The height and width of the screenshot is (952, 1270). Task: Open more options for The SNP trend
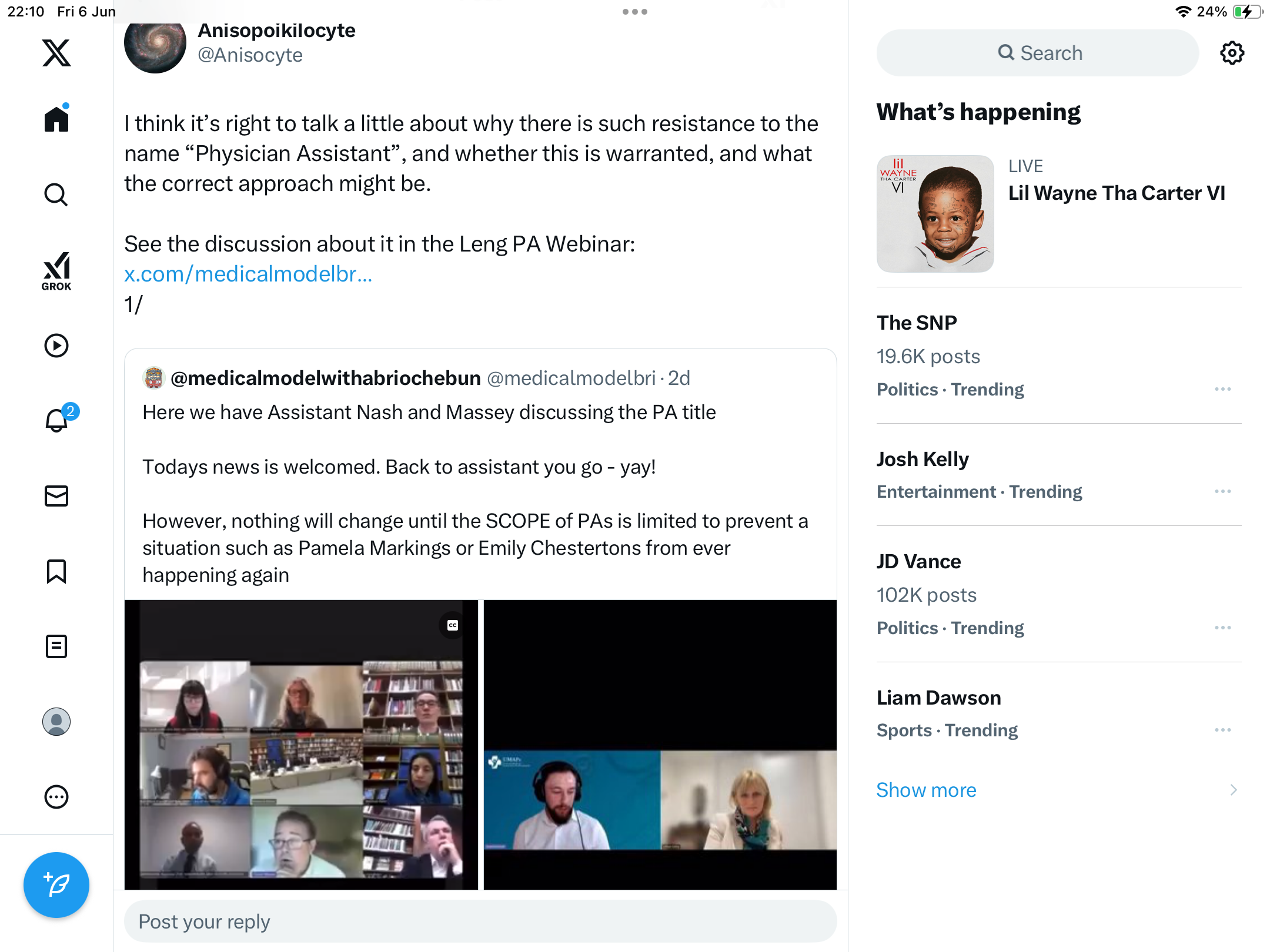point(1222,390)
